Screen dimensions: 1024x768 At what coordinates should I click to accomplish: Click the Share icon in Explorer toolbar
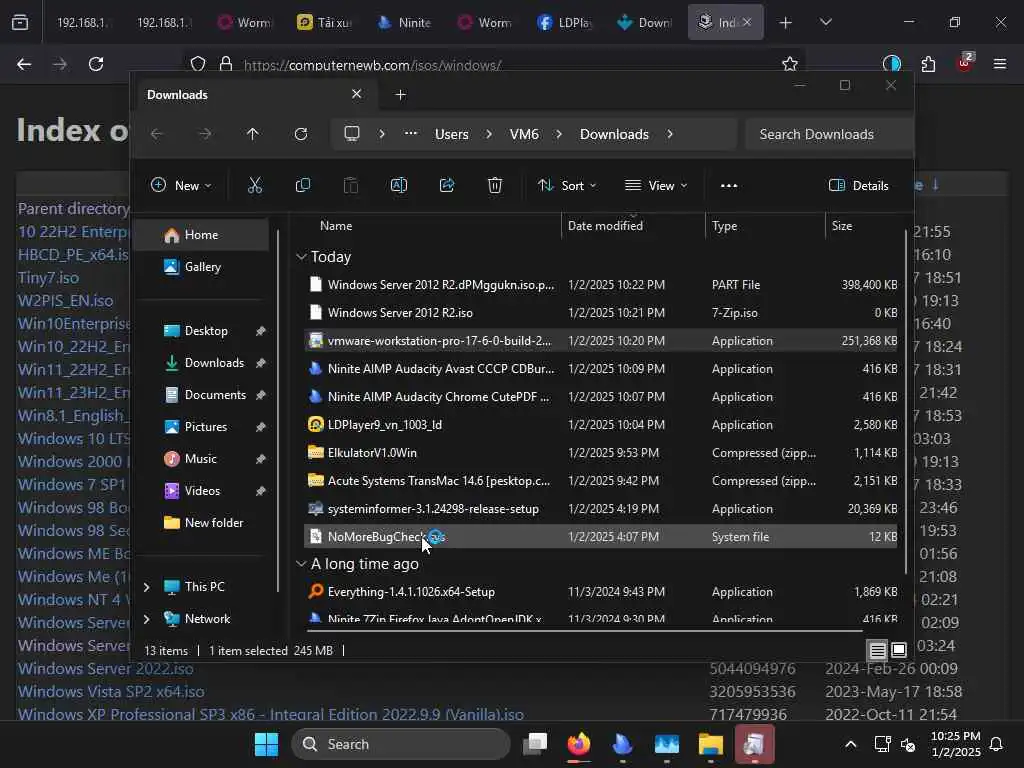(x=447, y=185)
